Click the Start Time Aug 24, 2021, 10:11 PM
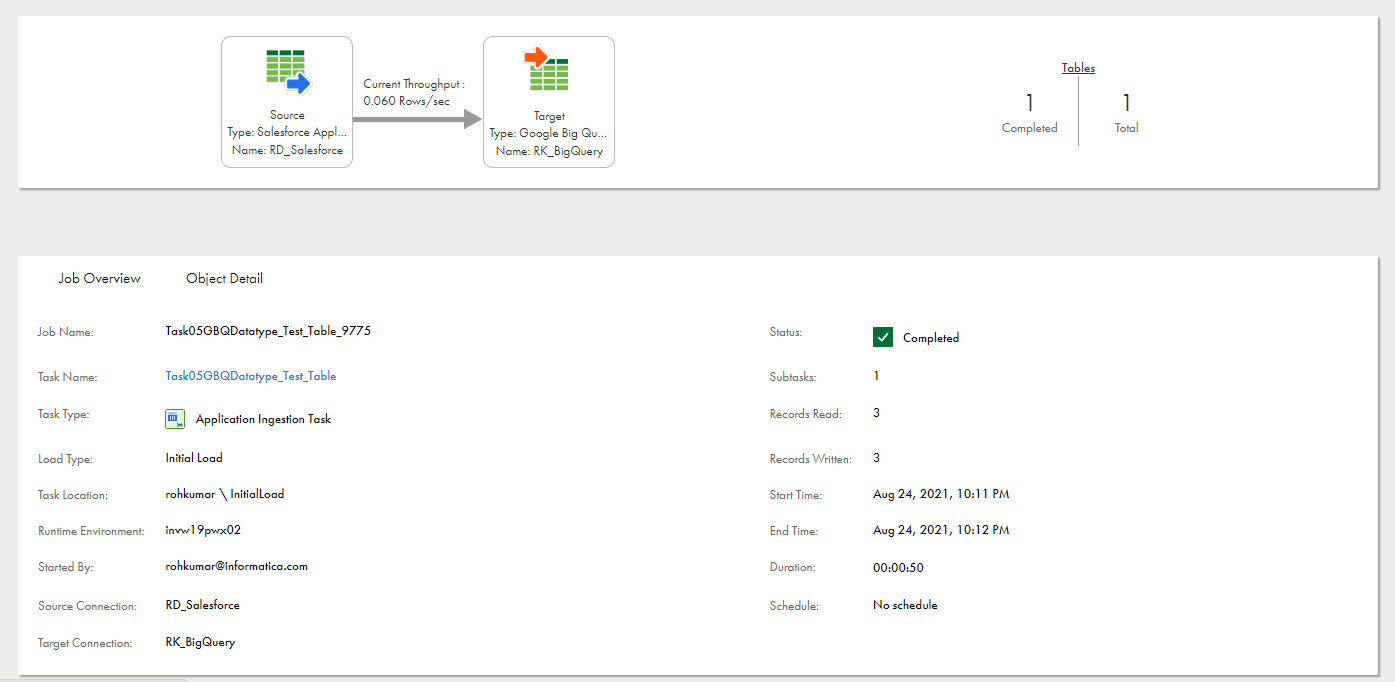Viewport: 1395px width, 682px height. coord(941,494)
